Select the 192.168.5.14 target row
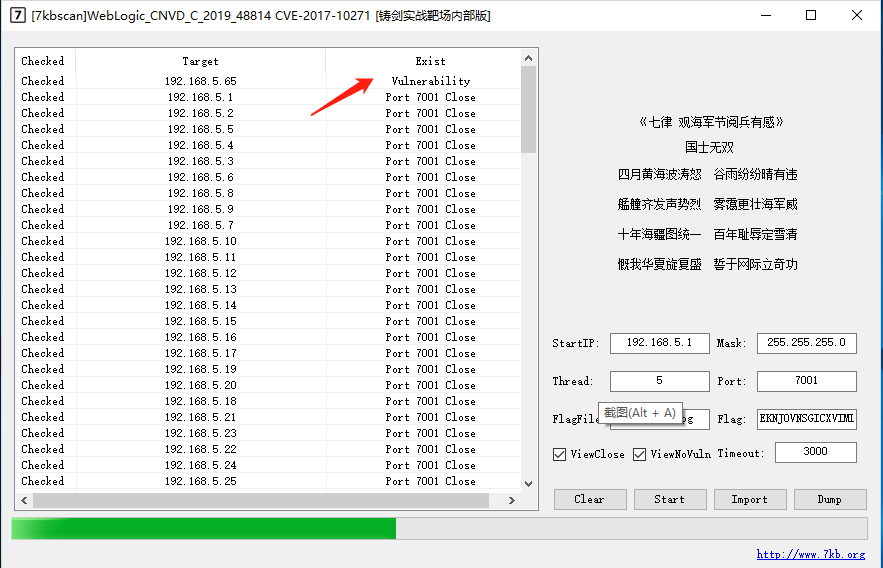The height and width of the screenshot is (568, 883). tap(268, 305)
